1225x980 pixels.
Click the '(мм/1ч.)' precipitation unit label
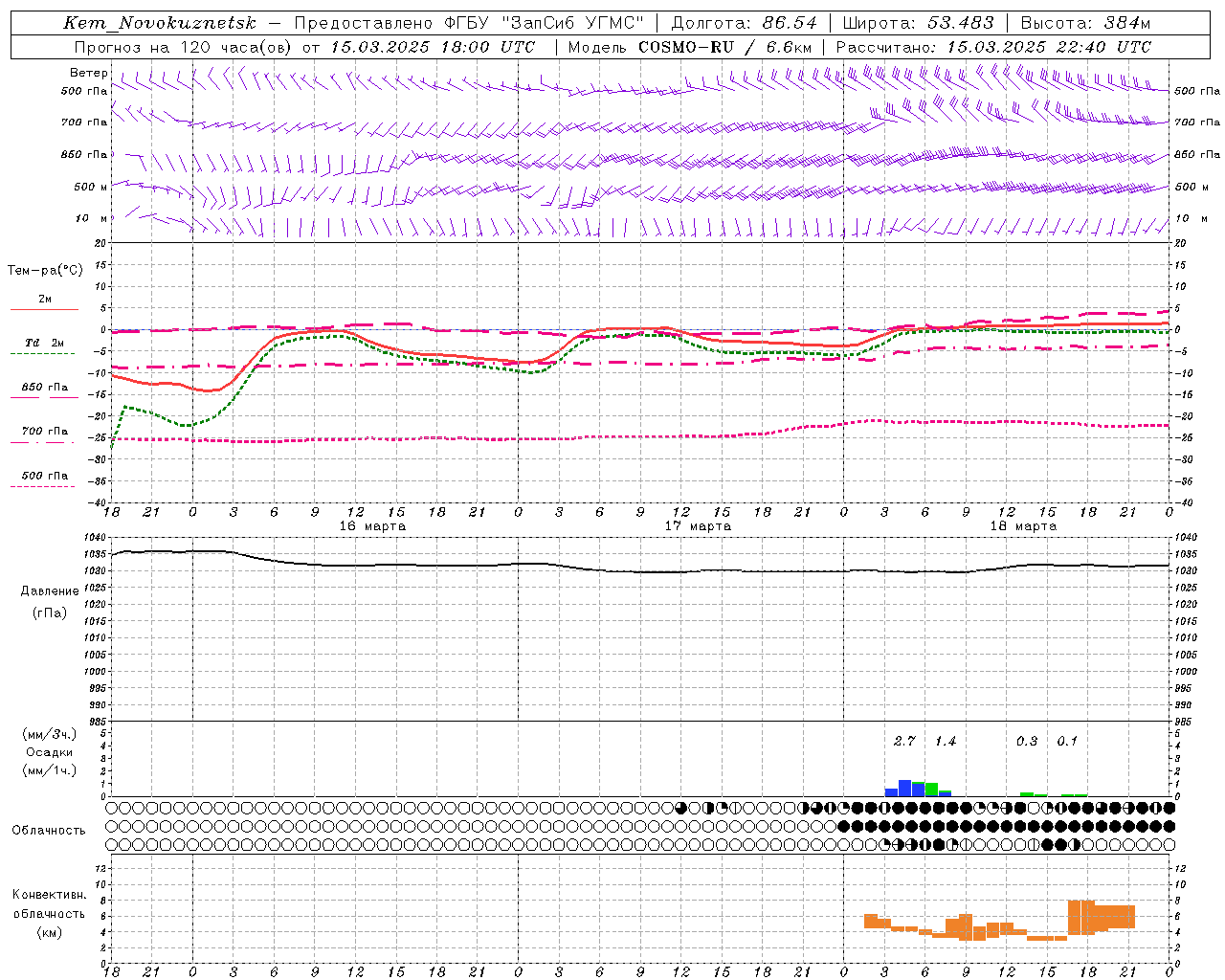50,770
